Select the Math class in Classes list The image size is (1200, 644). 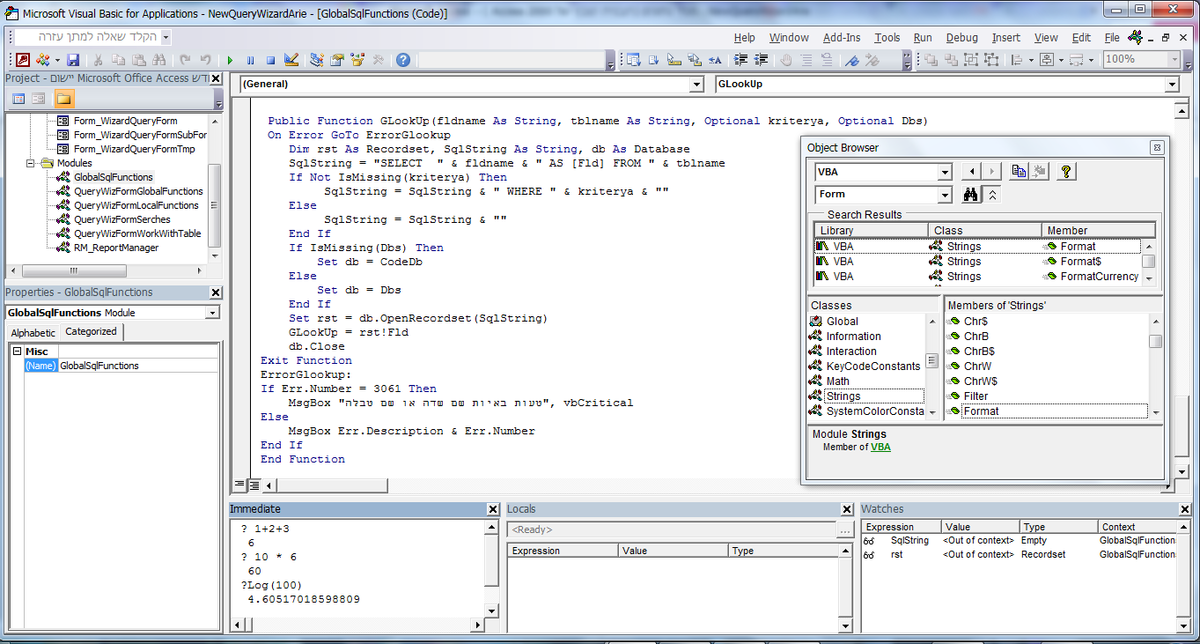[838, 381]
